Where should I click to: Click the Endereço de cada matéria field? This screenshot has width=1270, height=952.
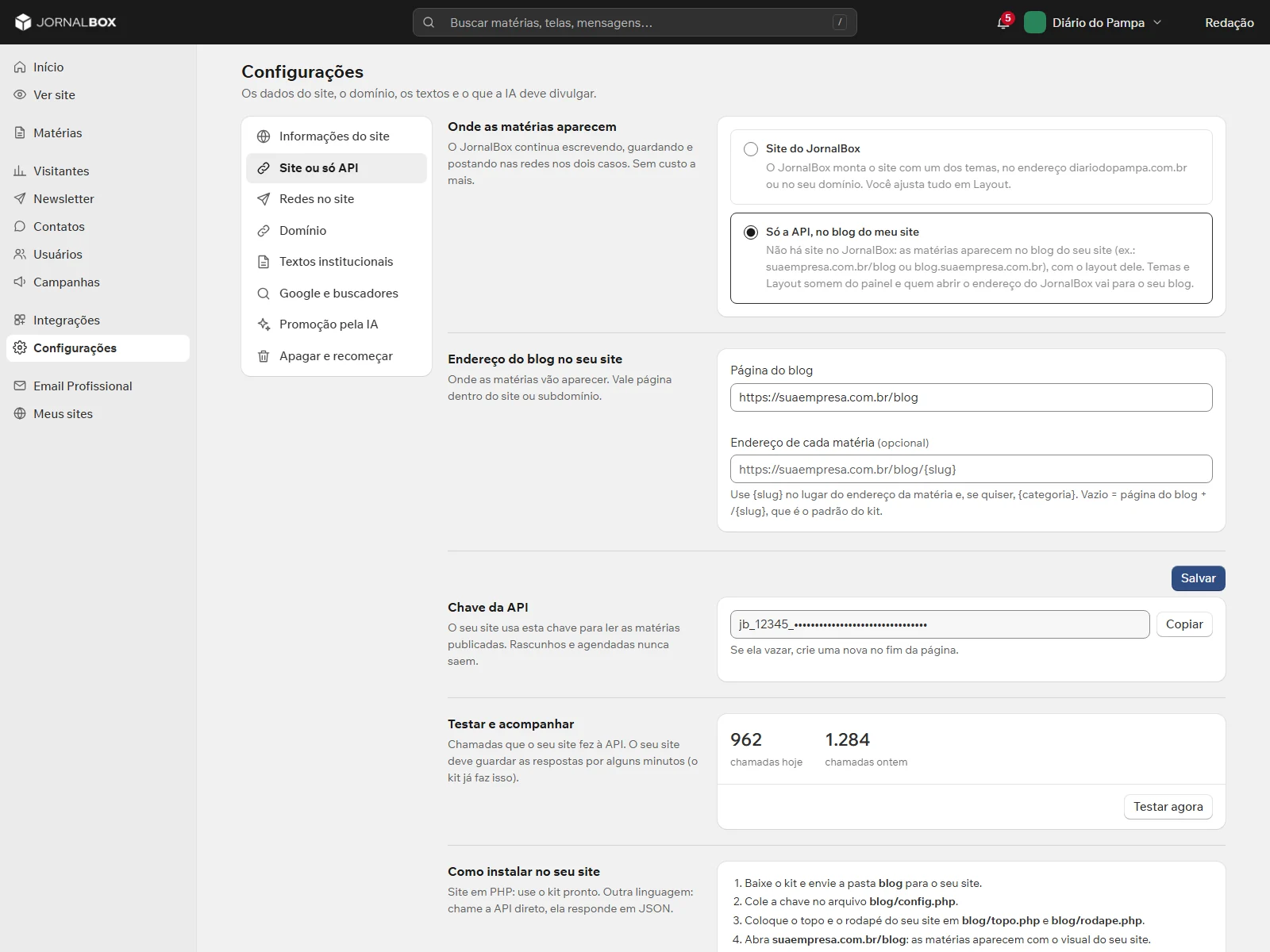972,469
